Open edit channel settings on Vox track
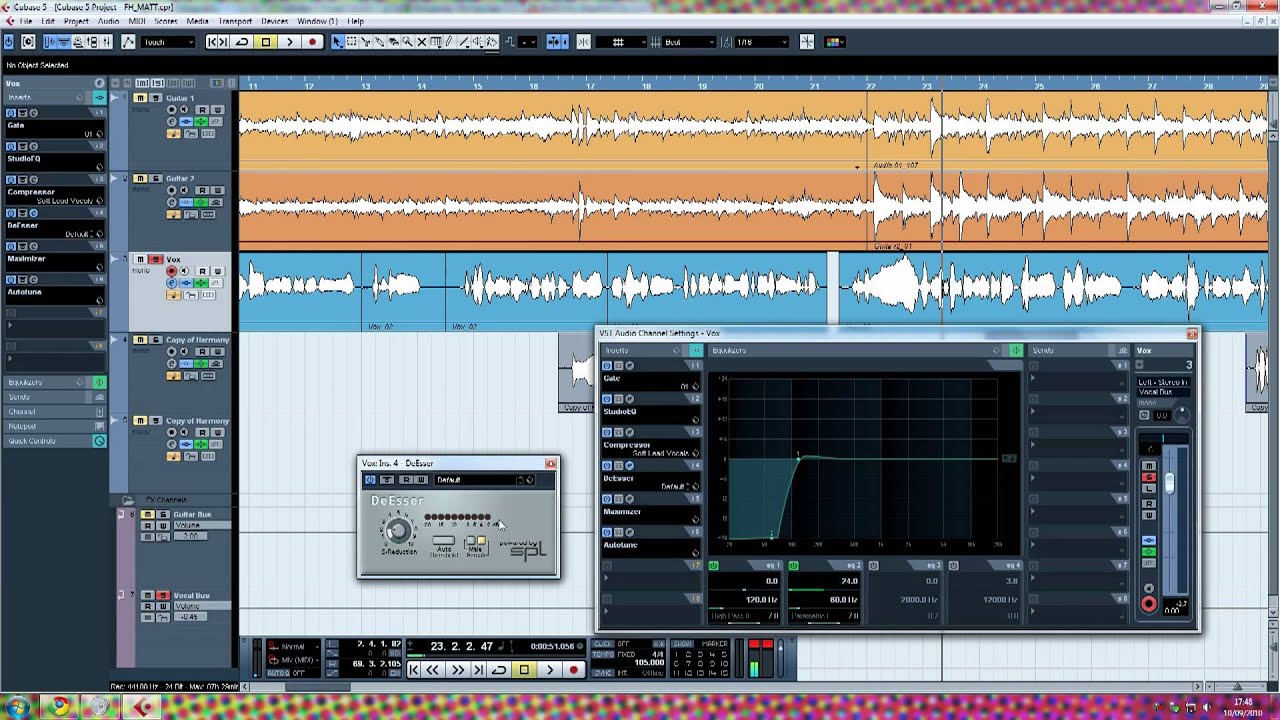 (x=171, y=283)
